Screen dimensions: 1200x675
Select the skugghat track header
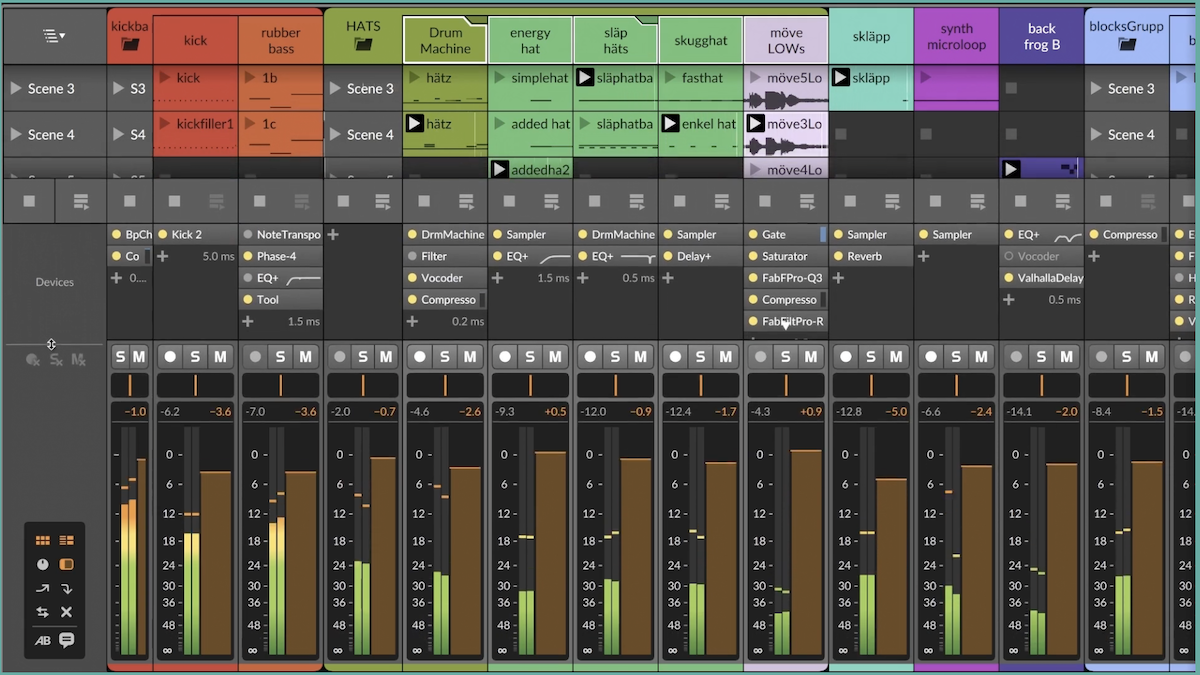click(x=701, y=40)
